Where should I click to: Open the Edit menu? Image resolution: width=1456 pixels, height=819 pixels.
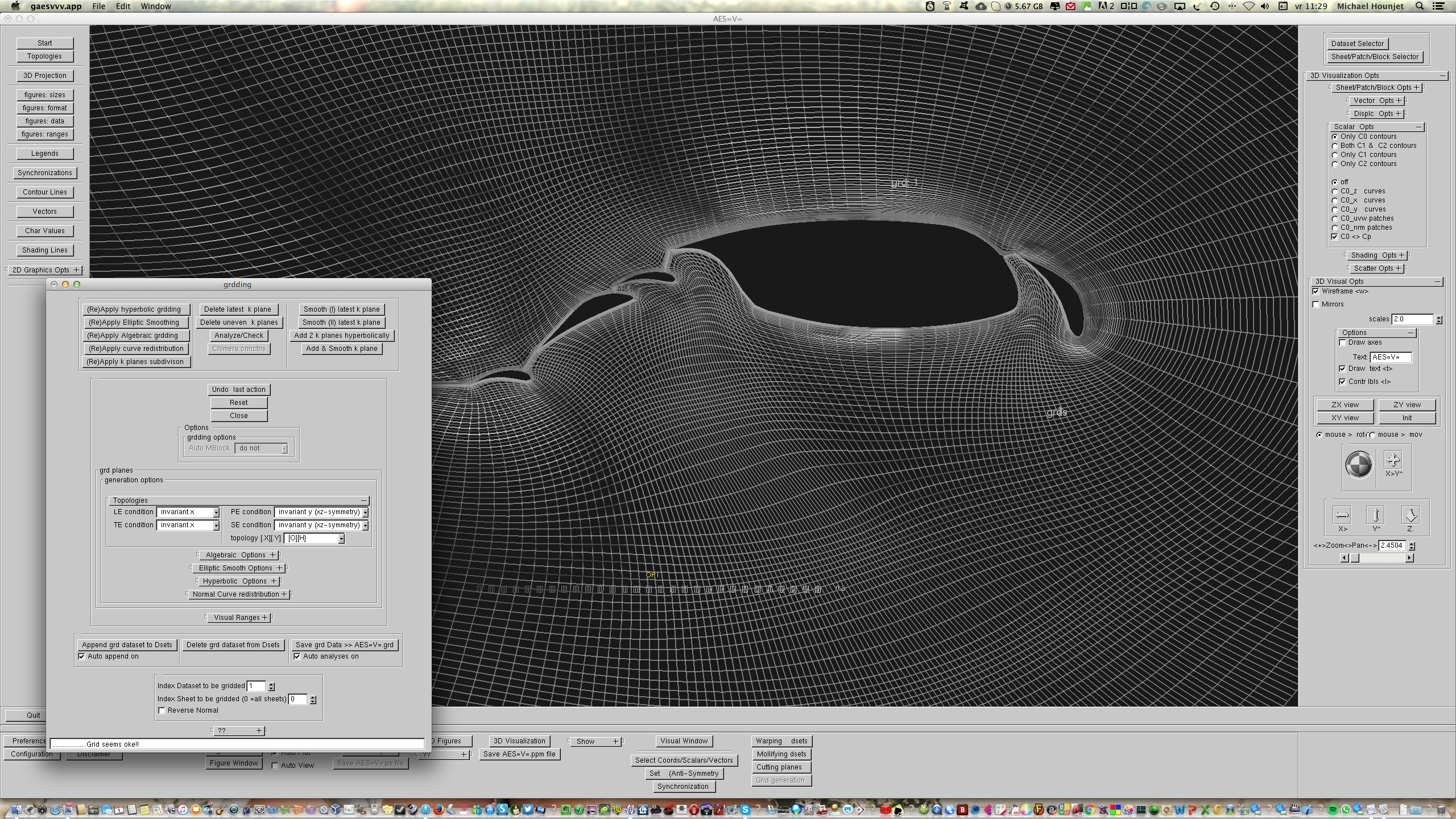click(x=123, y=6)
